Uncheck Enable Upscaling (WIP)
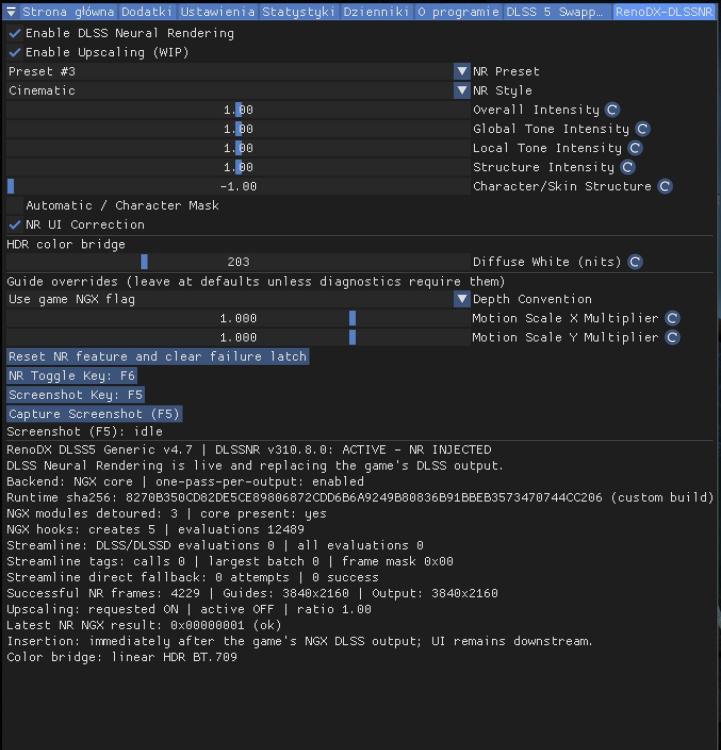The image size is (721, 750). pyautogui.click(x=15, y=53)
